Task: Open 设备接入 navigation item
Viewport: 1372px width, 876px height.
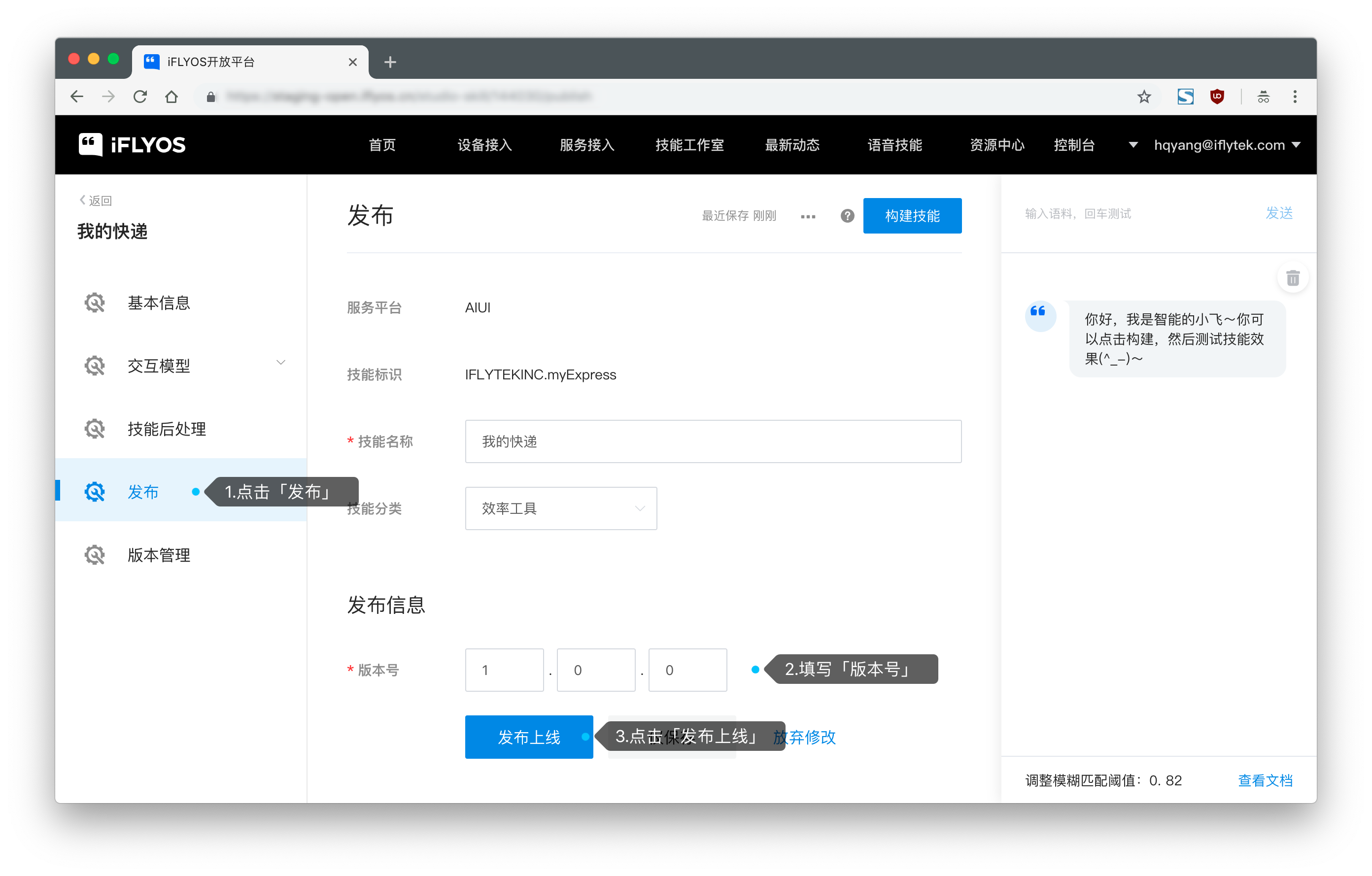Action: tap(485, 145)
